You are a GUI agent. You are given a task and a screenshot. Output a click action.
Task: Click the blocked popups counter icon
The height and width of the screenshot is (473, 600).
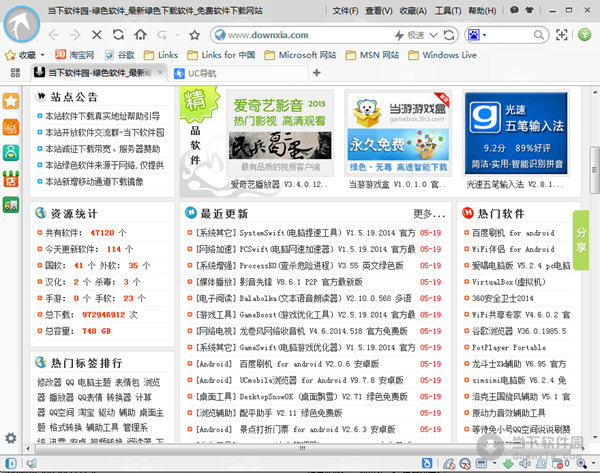(560, 464)
